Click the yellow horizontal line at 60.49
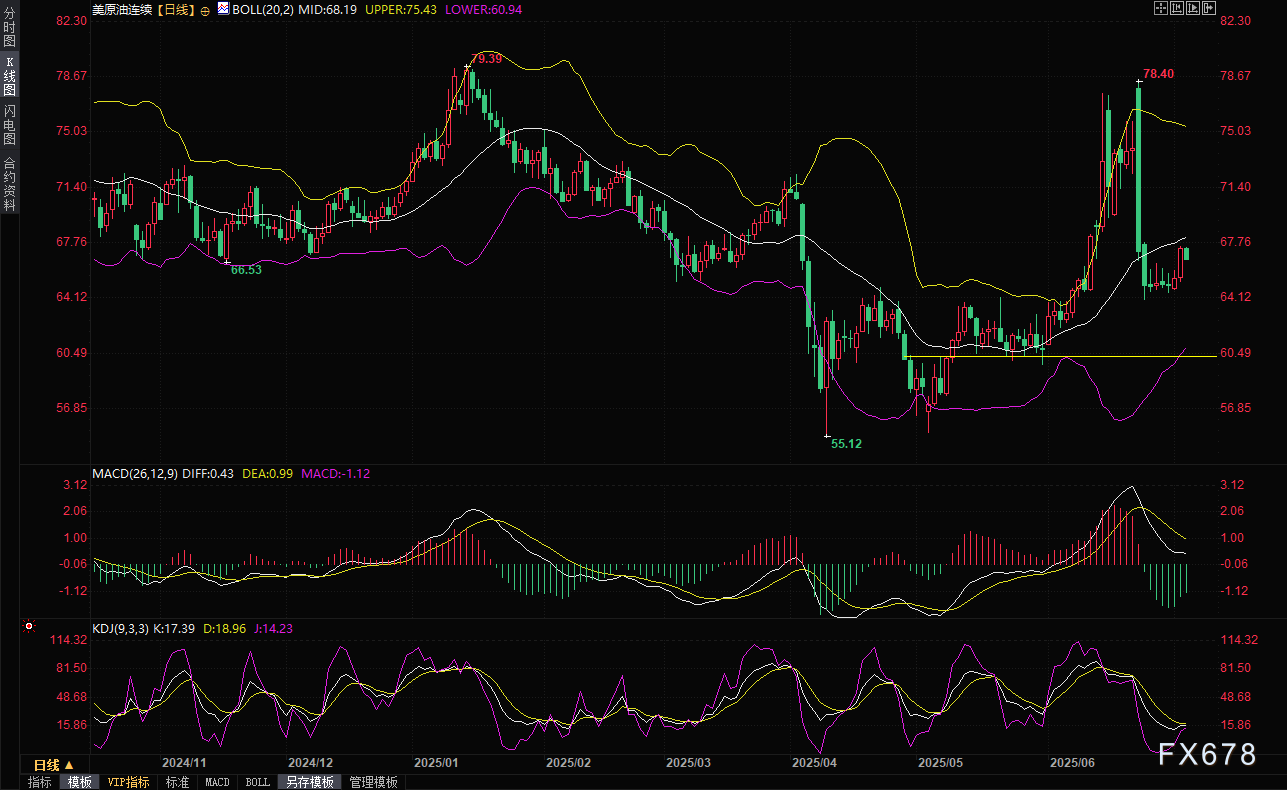 pos(1100,356)
